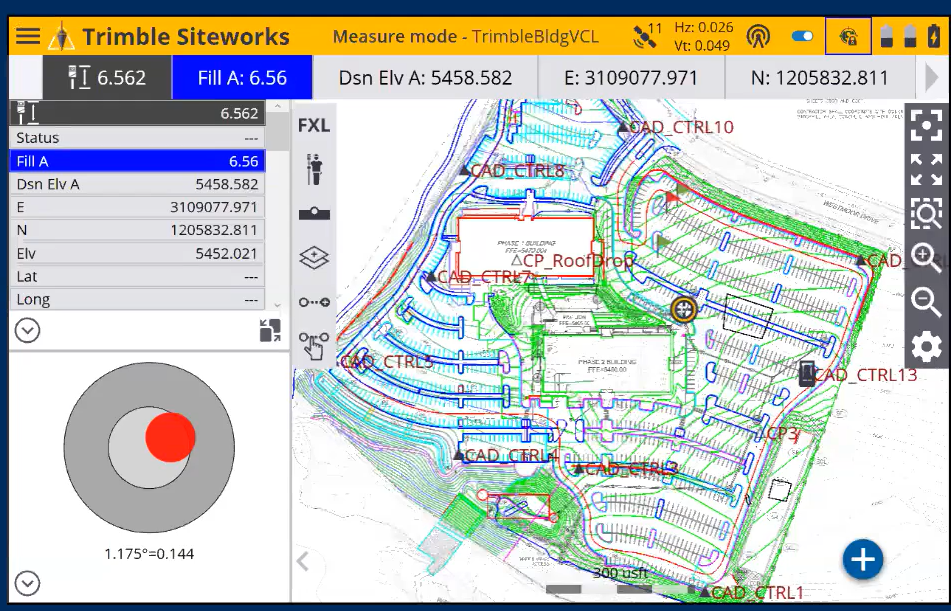Select the CAD_CTRL4 control point
951x611 pixels.
click(506, 455)
